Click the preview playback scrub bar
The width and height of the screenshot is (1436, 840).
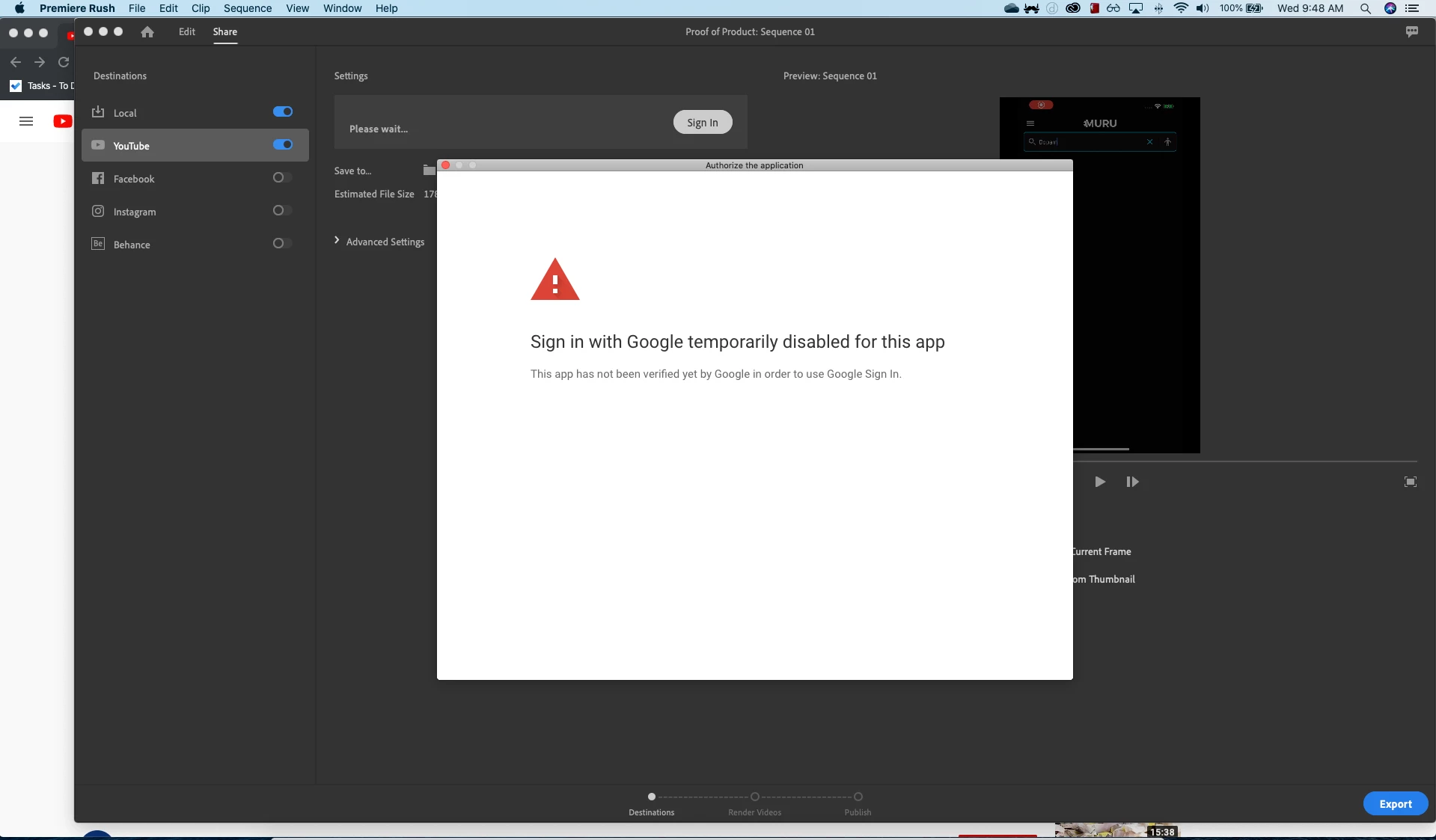1245,462
